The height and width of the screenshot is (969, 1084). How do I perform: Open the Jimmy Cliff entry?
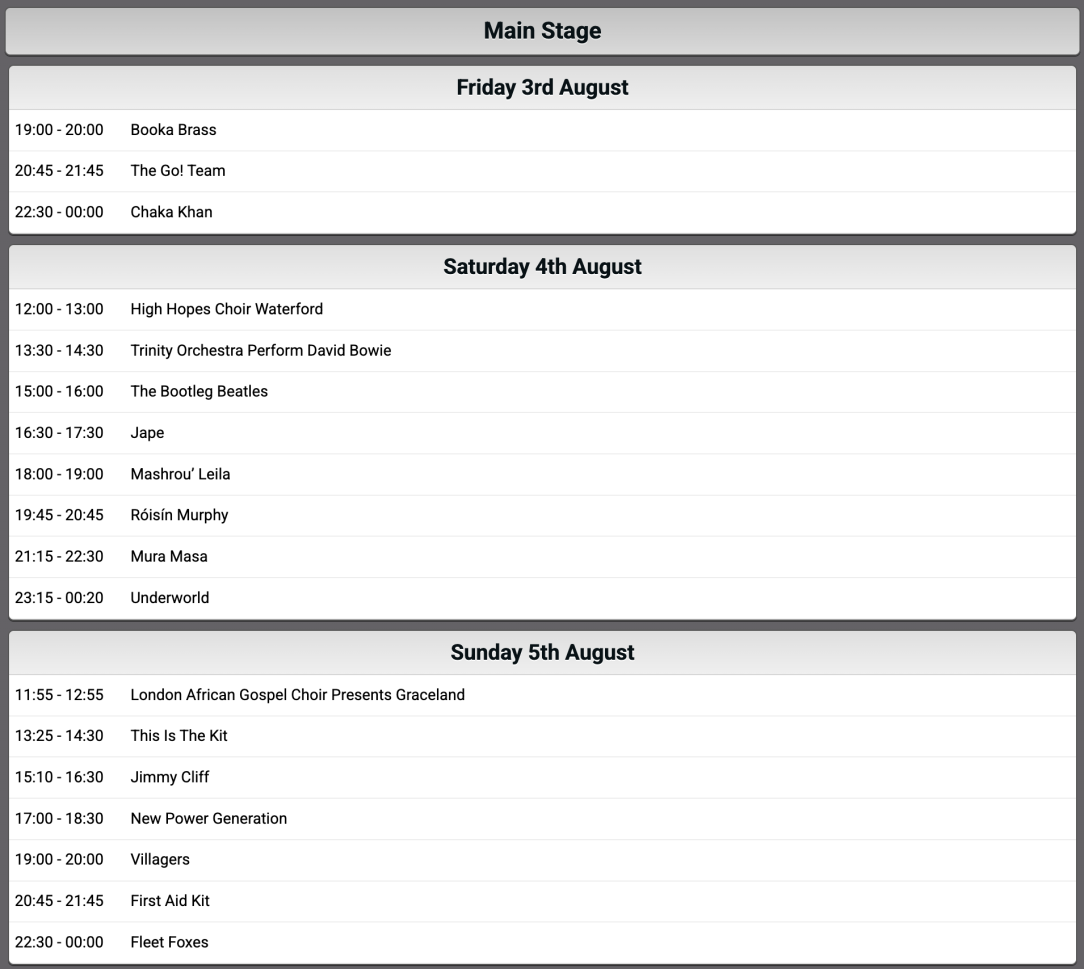click(x=542, y=777)
